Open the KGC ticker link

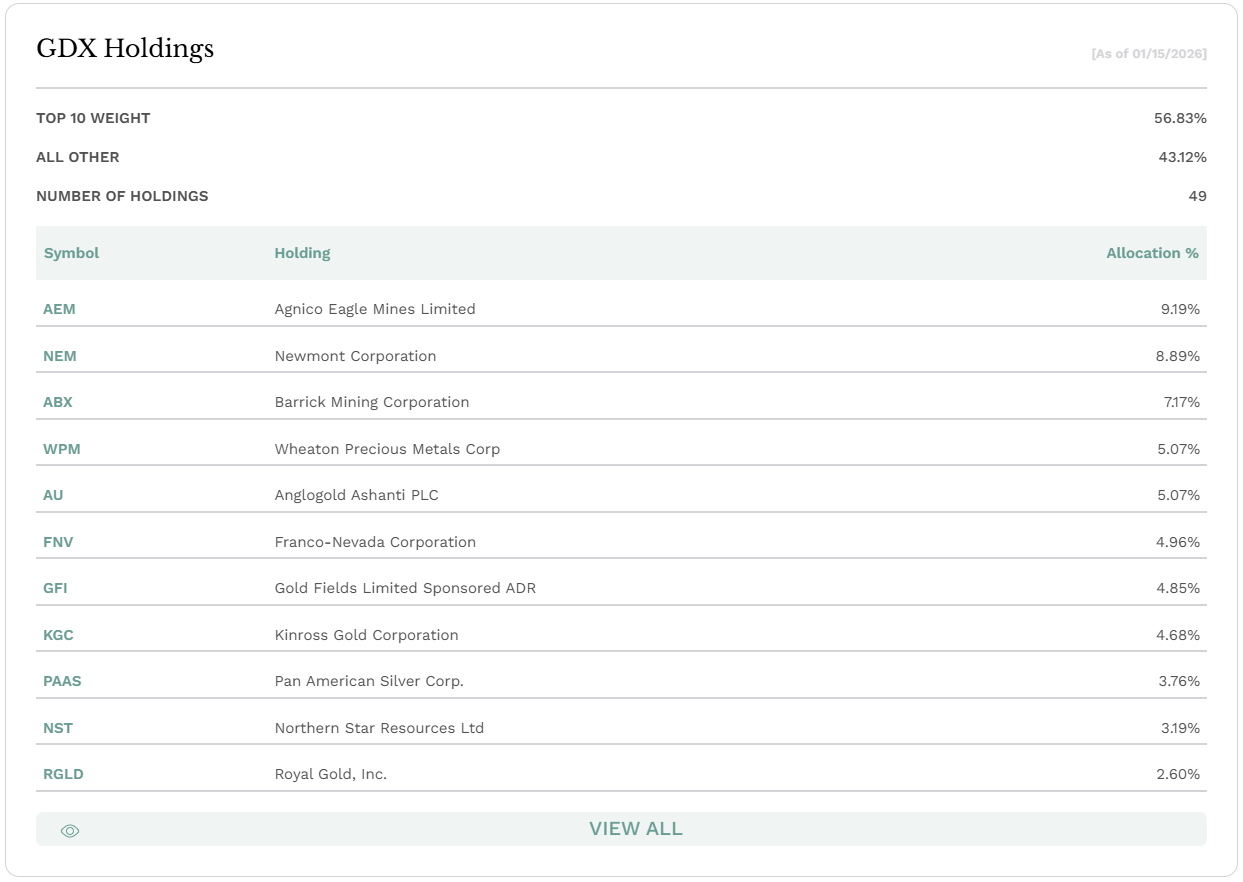click(58, 635)
